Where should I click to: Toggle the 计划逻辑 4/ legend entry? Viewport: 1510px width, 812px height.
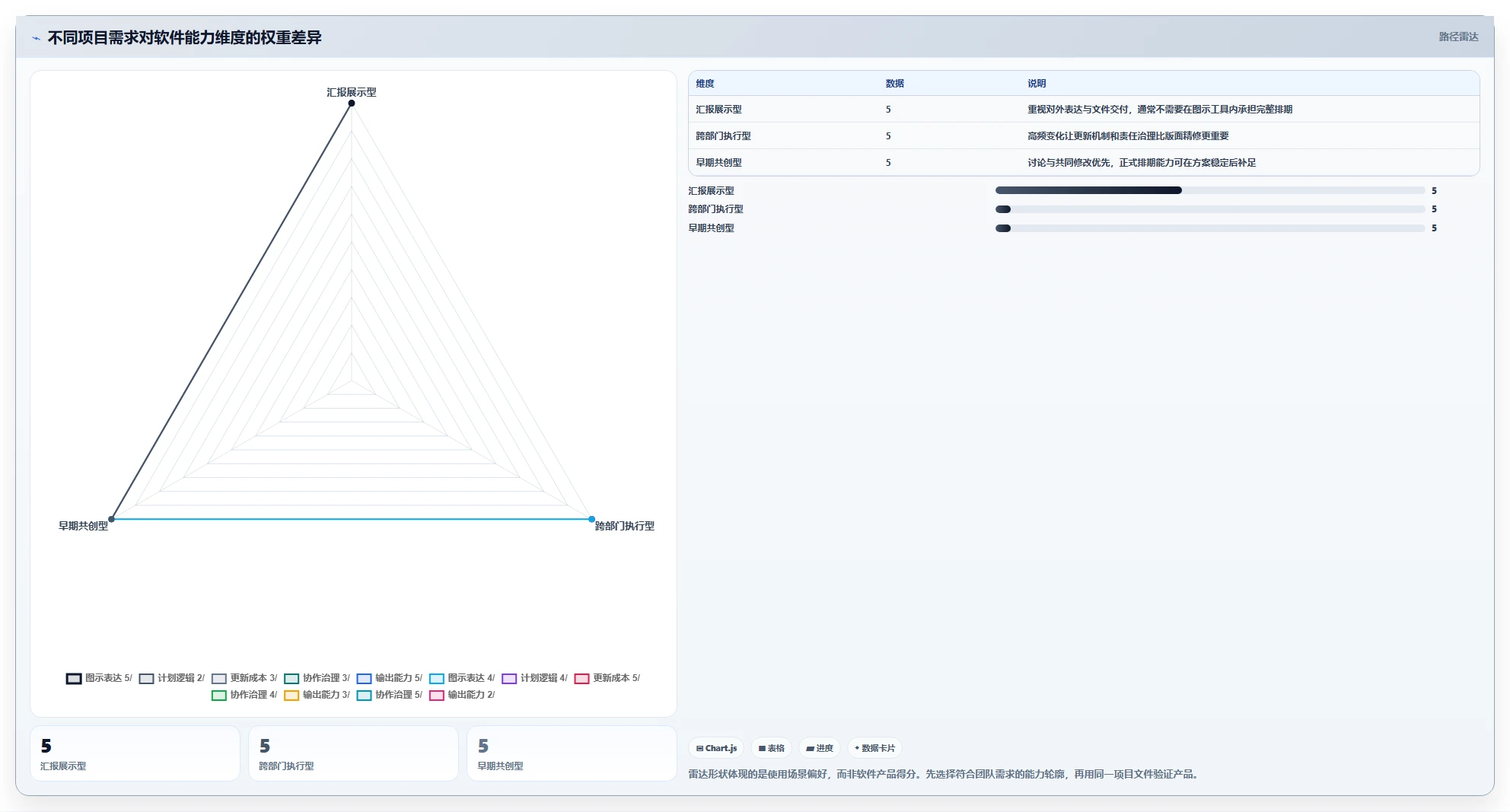(x=534, y=678)
